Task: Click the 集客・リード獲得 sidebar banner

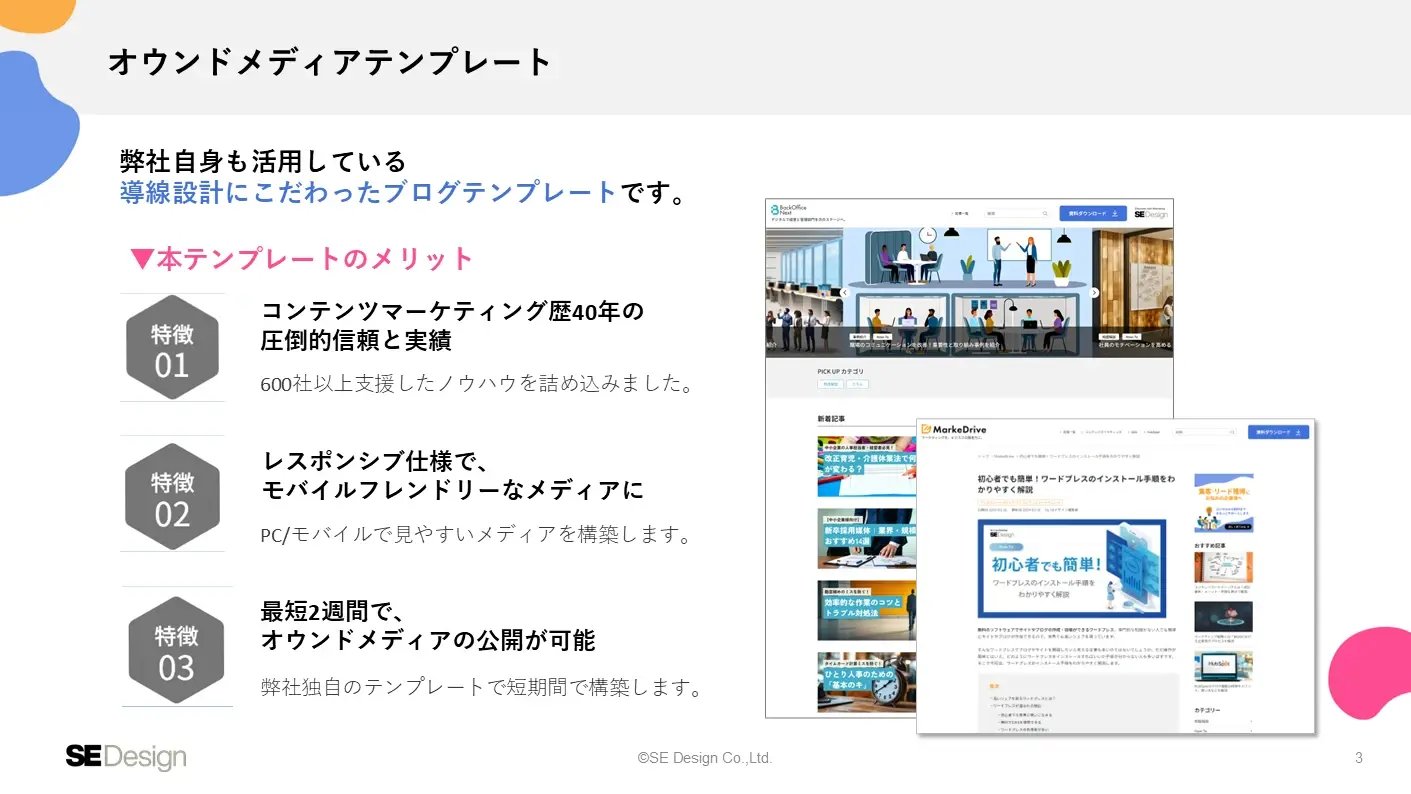Action: 1223,503
